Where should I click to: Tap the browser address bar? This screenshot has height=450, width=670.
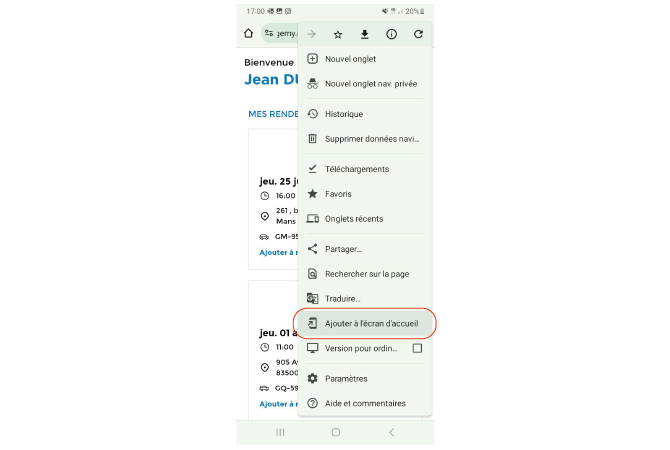point(280,33)
